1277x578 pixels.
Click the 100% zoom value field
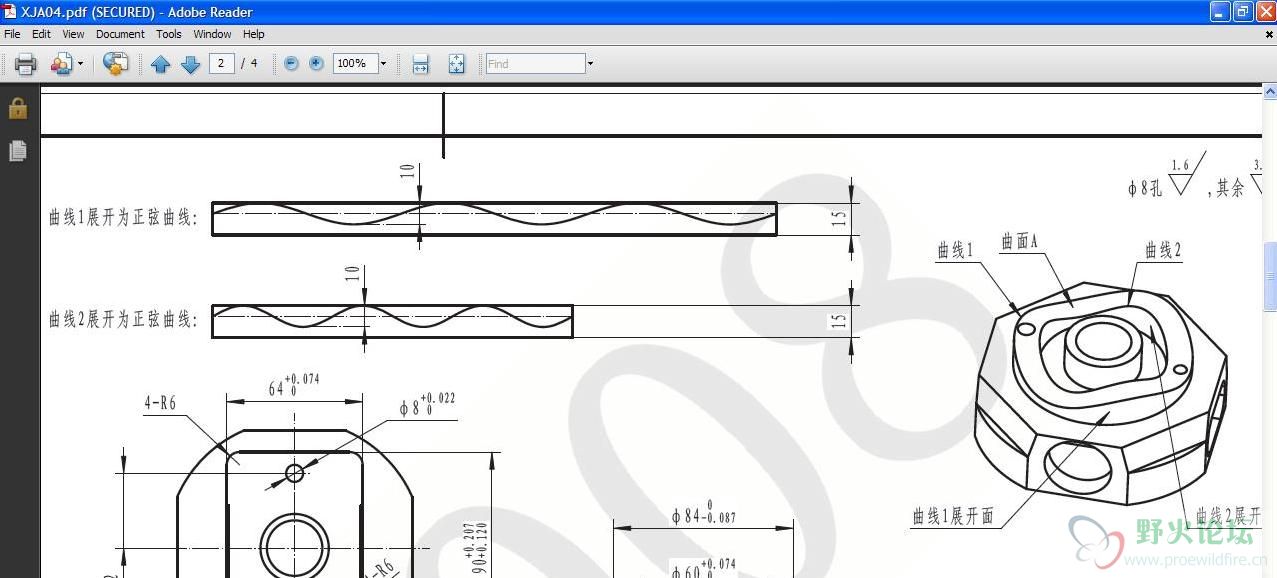coord(354,63)
